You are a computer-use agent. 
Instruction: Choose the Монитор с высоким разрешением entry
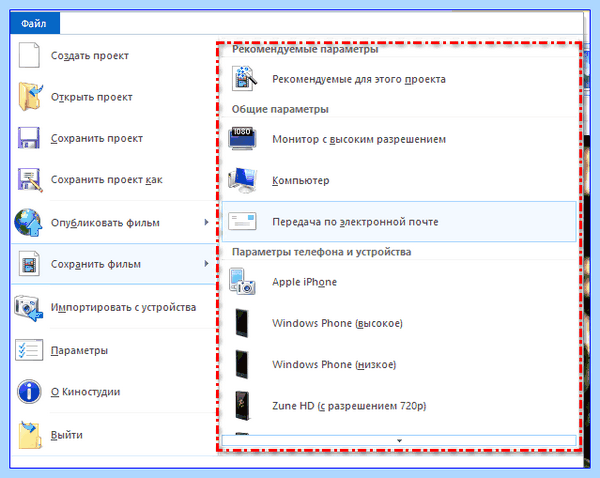pyautogui.click(x=399, y=139)
